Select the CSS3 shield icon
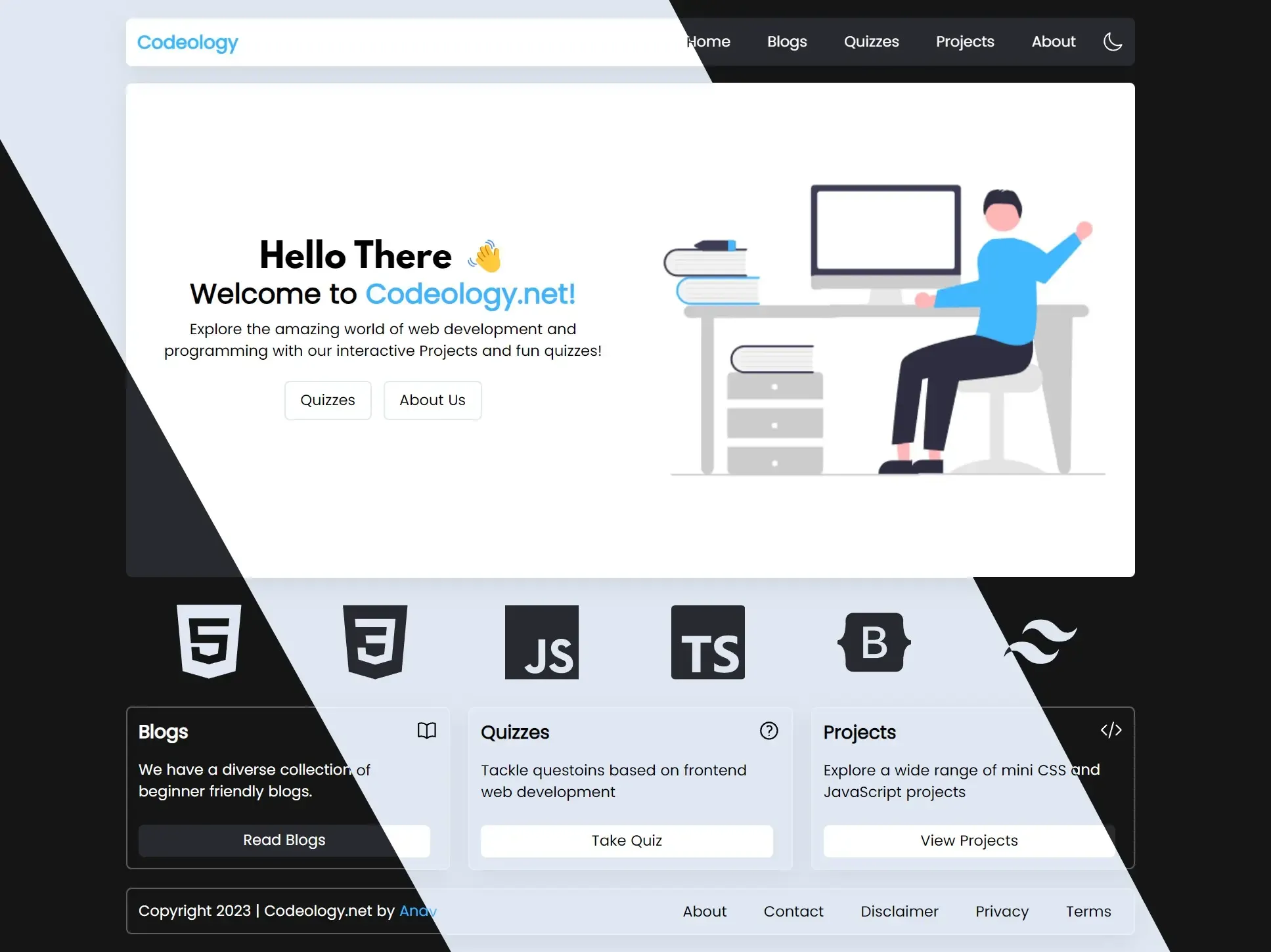 pos(375,642)
